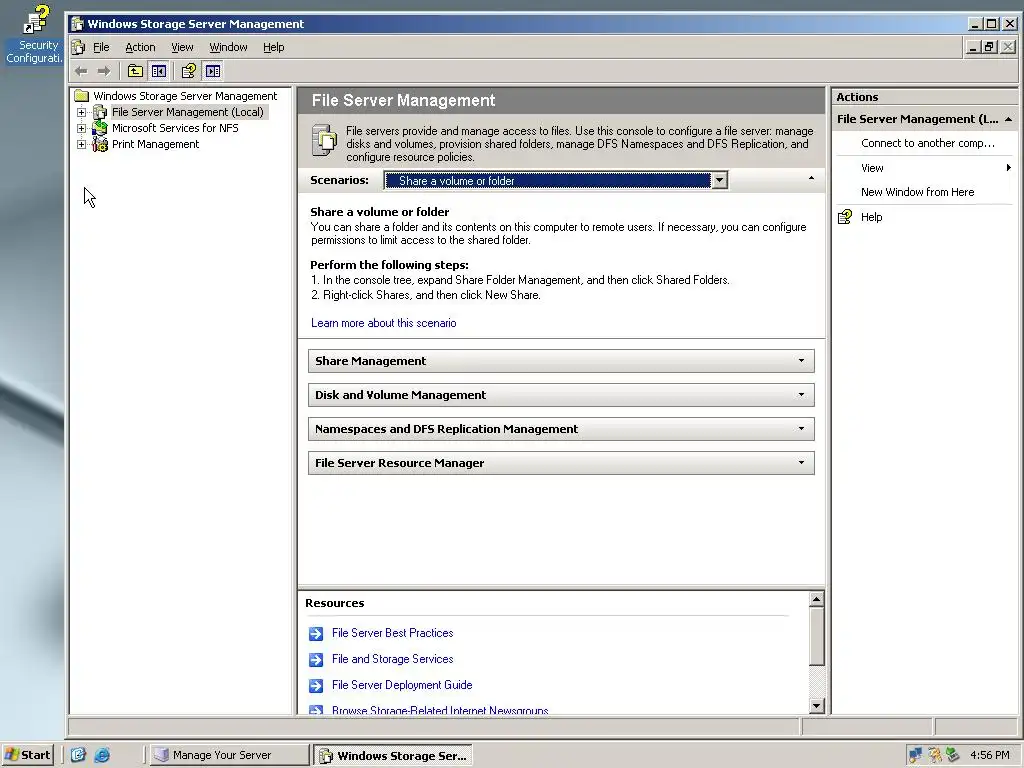The image size is (1024, 768).
Task: Open the Window menu
Action: (228, 47)
